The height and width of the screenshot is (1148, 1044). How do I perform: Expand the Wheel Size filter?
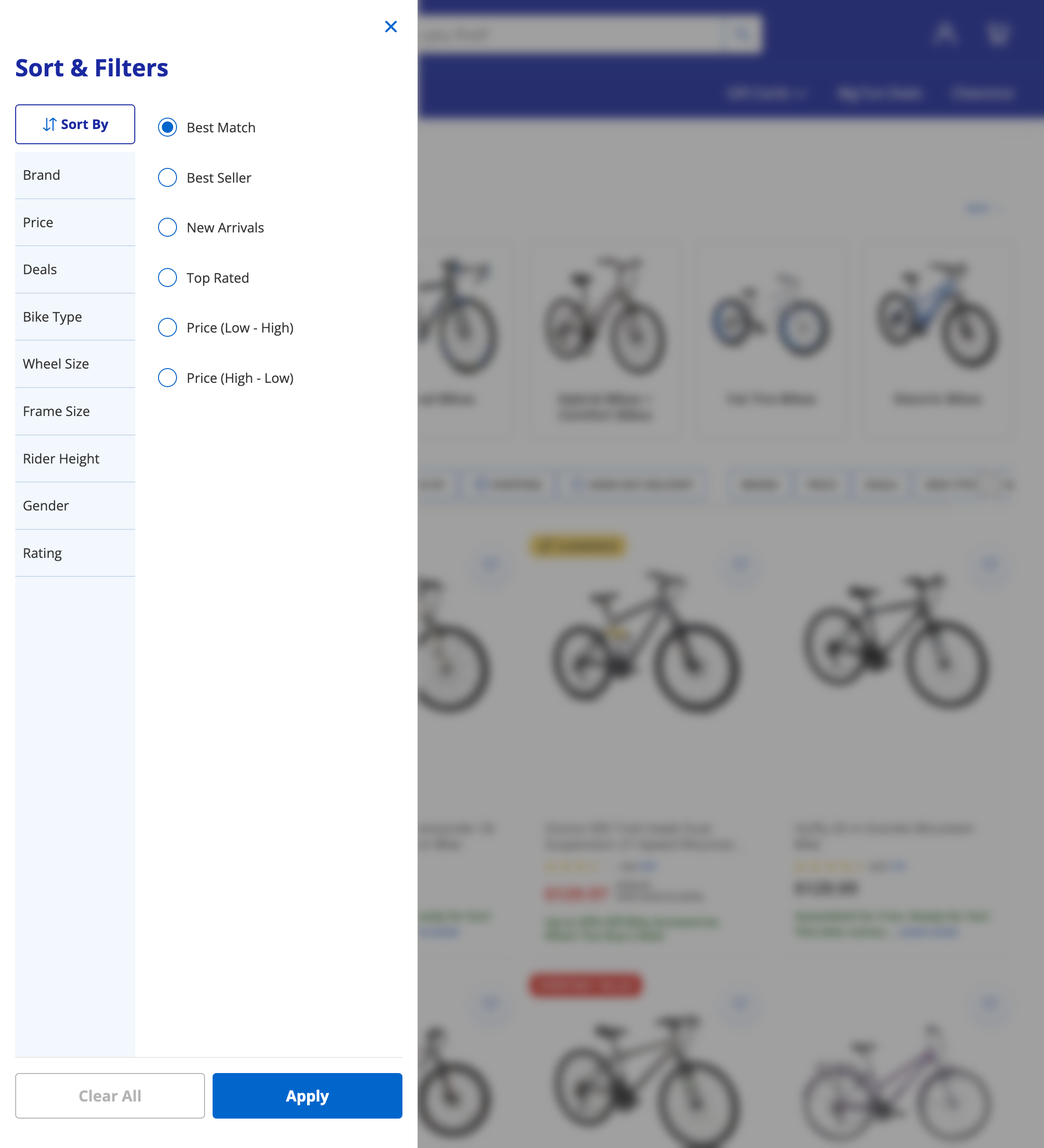(x=75, y=363)
